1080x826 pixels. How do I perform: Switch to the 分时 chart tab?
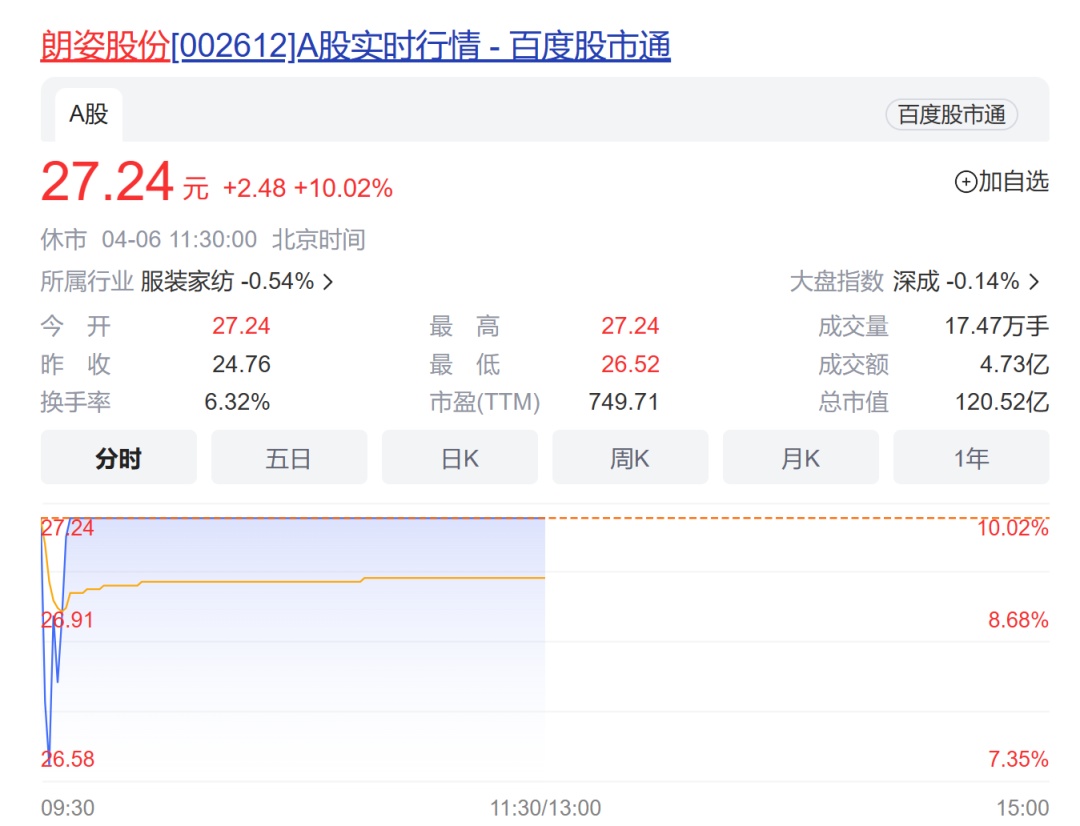pyautogui.click(x=118, y=457)
